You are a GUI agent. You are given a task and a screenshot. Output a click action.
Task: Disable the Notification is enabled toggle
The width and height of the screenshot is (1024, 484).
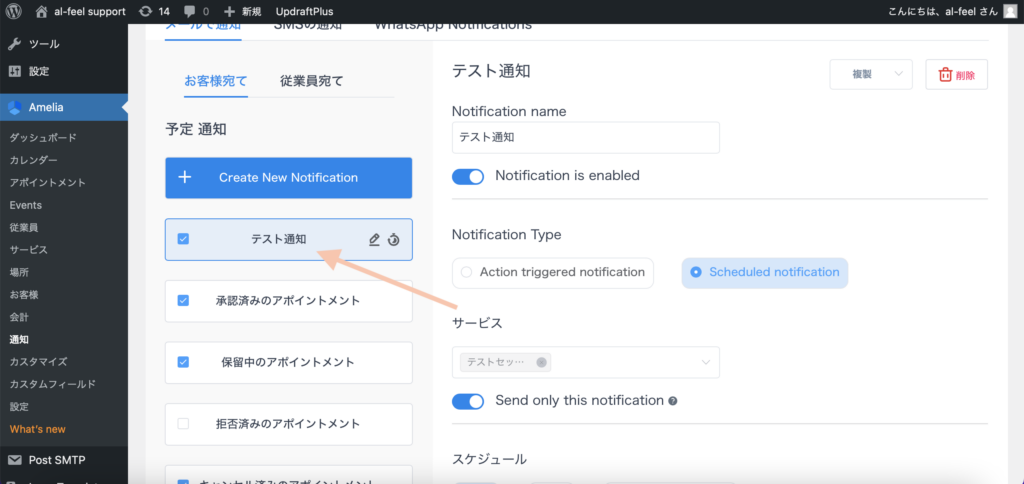pos(468,176)
